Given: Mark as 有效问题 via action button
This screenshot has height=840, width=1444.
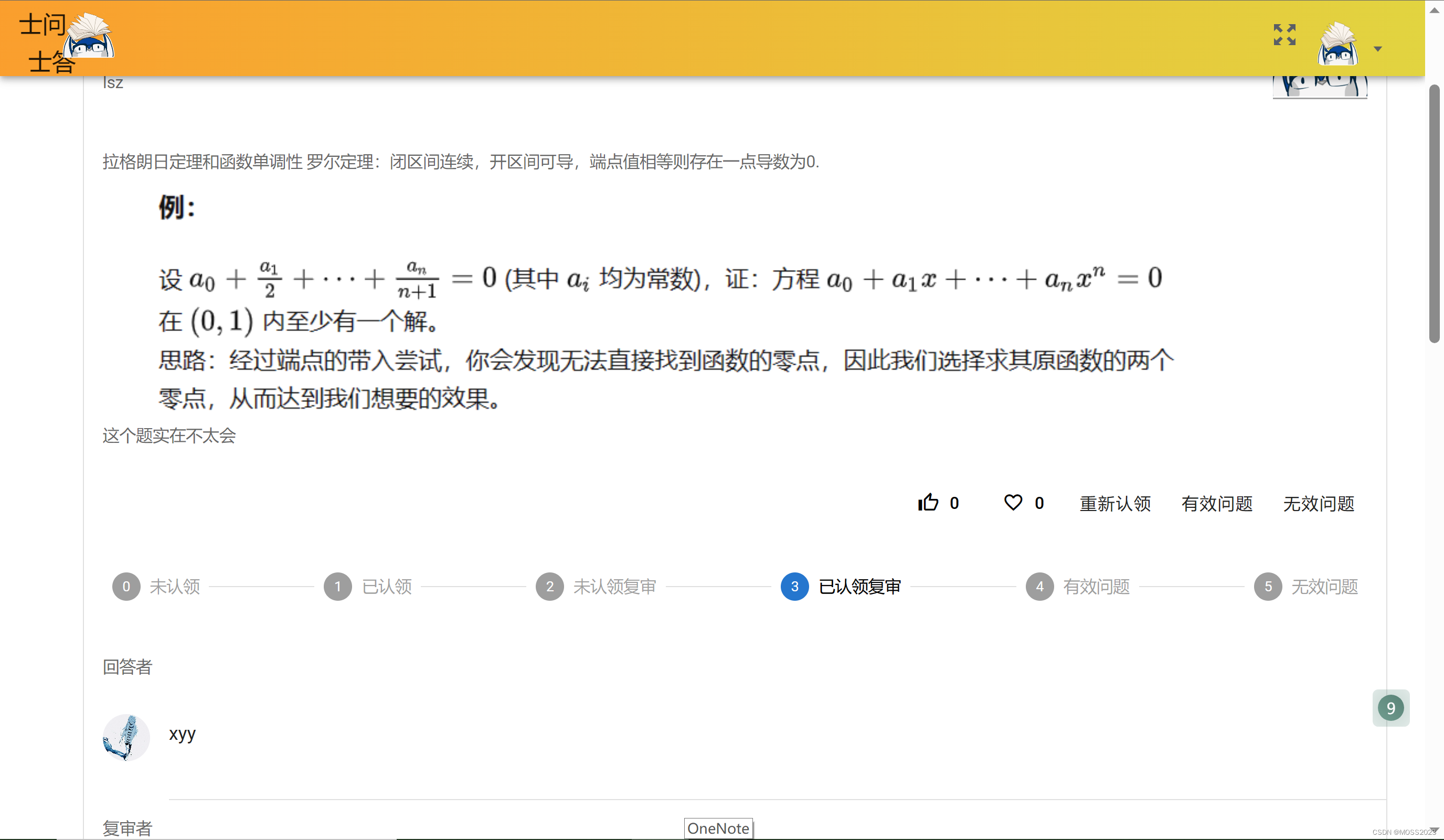Looking at the screenshot, I should (1216, 504).
